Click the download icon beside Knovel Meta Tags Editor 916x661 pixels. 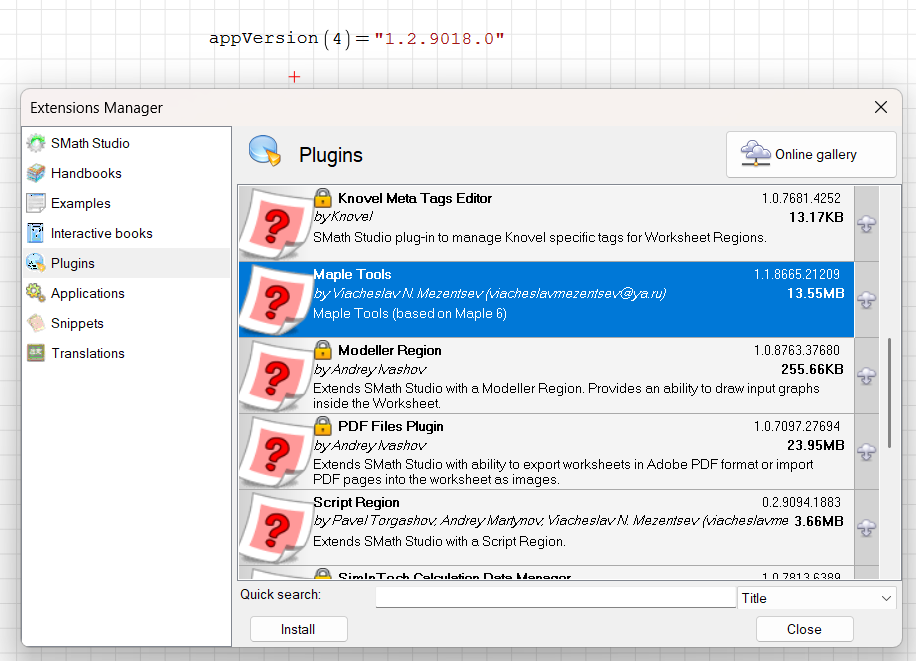coord(866,224)
